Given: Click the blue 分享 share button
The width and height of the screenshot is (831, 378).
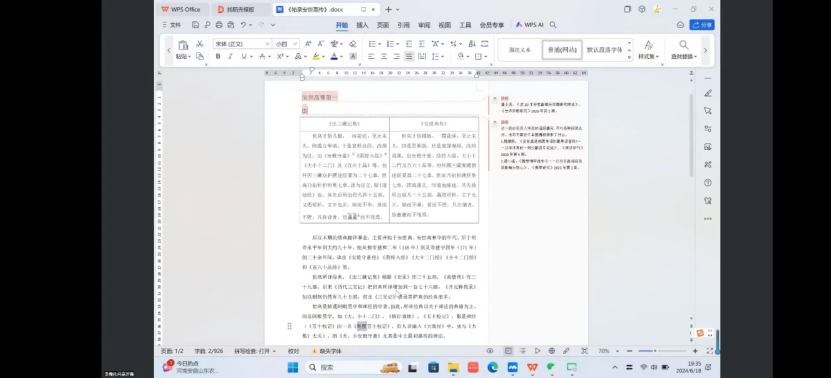Looking at the screenshot, I should click(x=702, y=25).
